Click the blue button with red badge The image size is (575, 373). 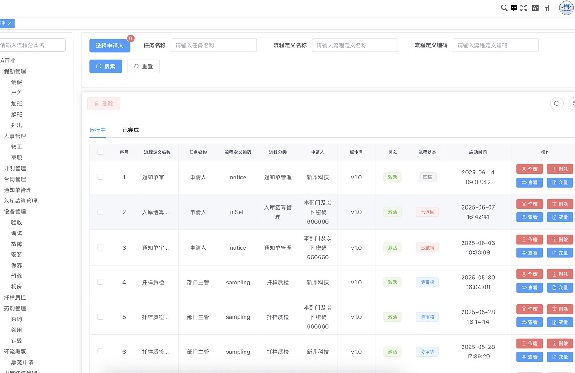click(x=109, y=45)
